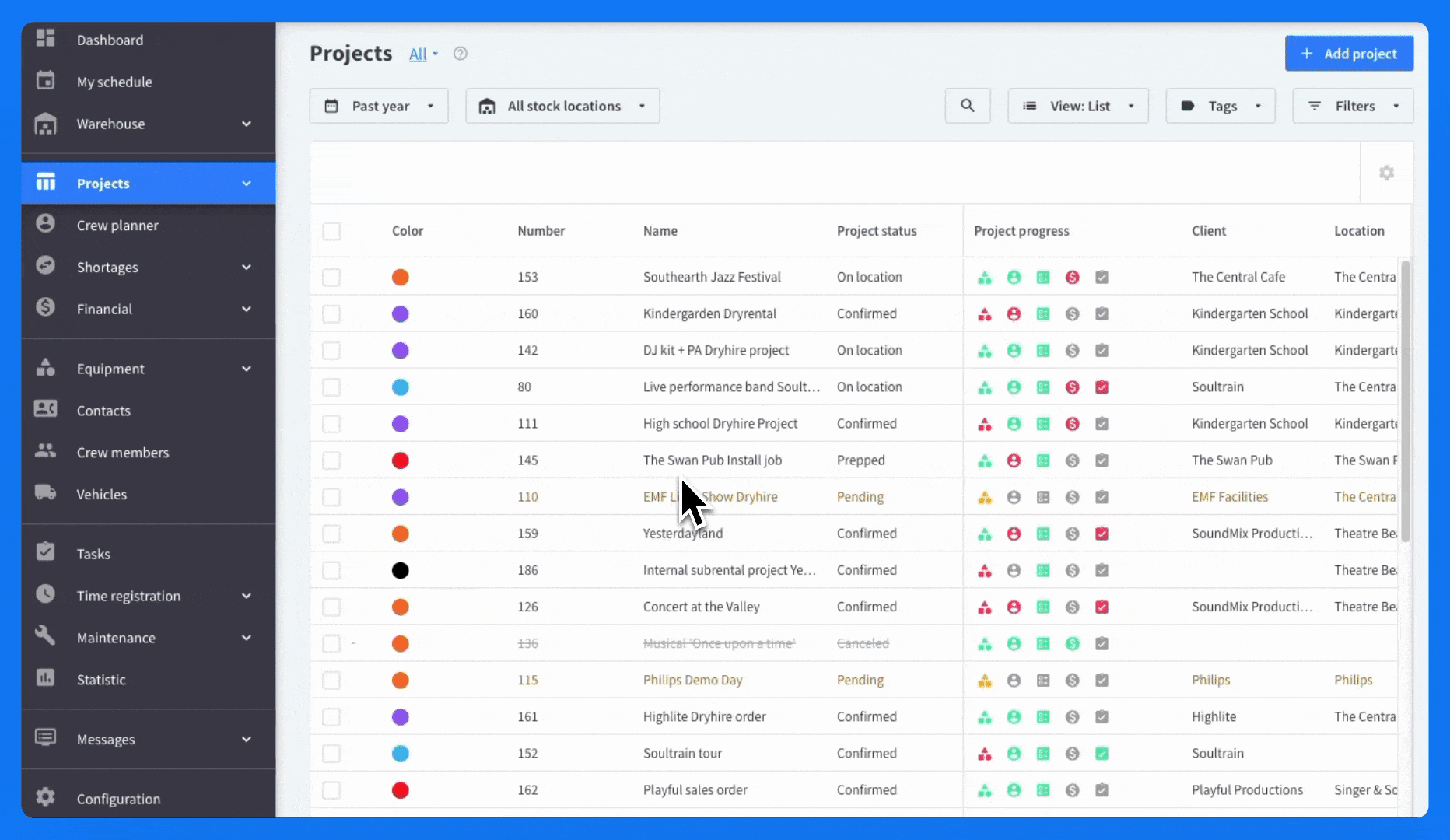Click the Equipment shapes icon
Viewport: 1450px width, 840px height.
[x=46, y=368]
